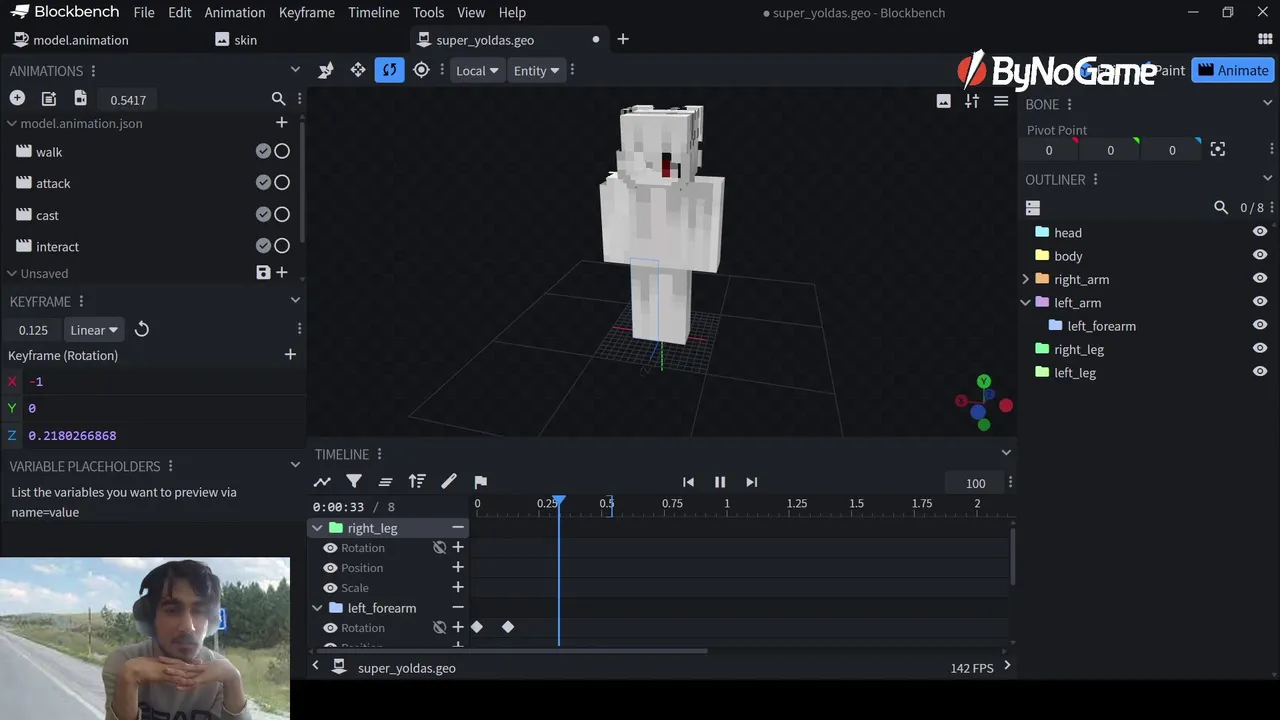Image resolution: width=1280 pixels, height=720 pixels.
Task: Collapse the Keyframe panel chevron
Action: [x=295, y=300]
